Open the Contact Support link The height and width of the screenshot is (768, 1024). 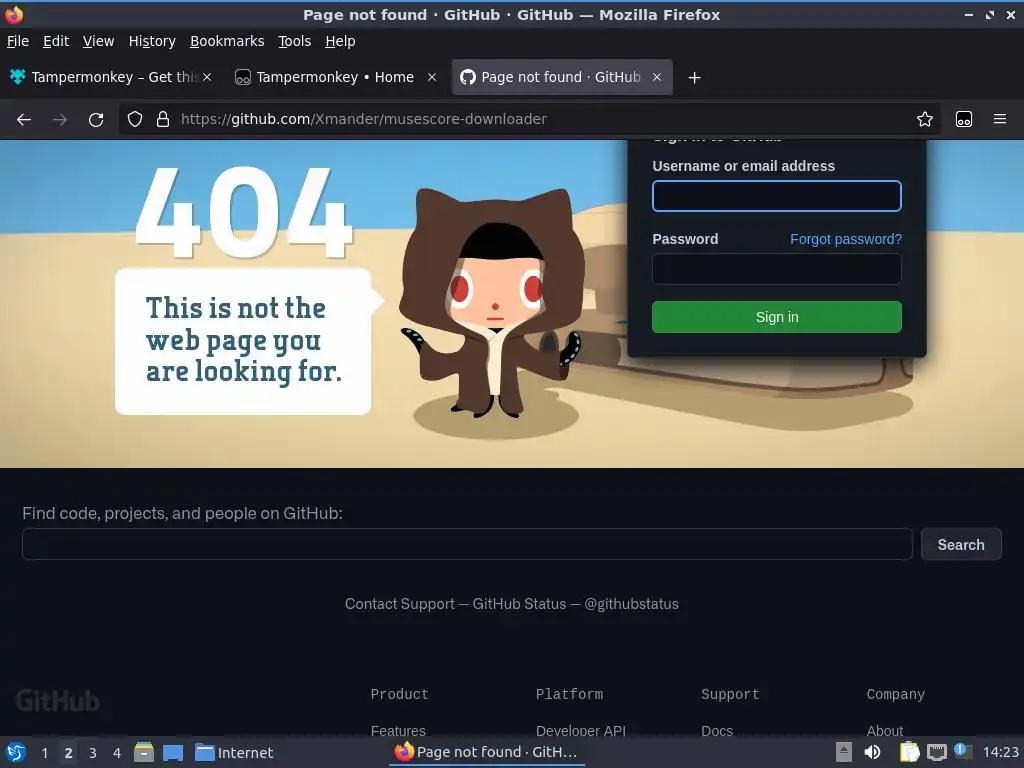click(x=399, y=604)
